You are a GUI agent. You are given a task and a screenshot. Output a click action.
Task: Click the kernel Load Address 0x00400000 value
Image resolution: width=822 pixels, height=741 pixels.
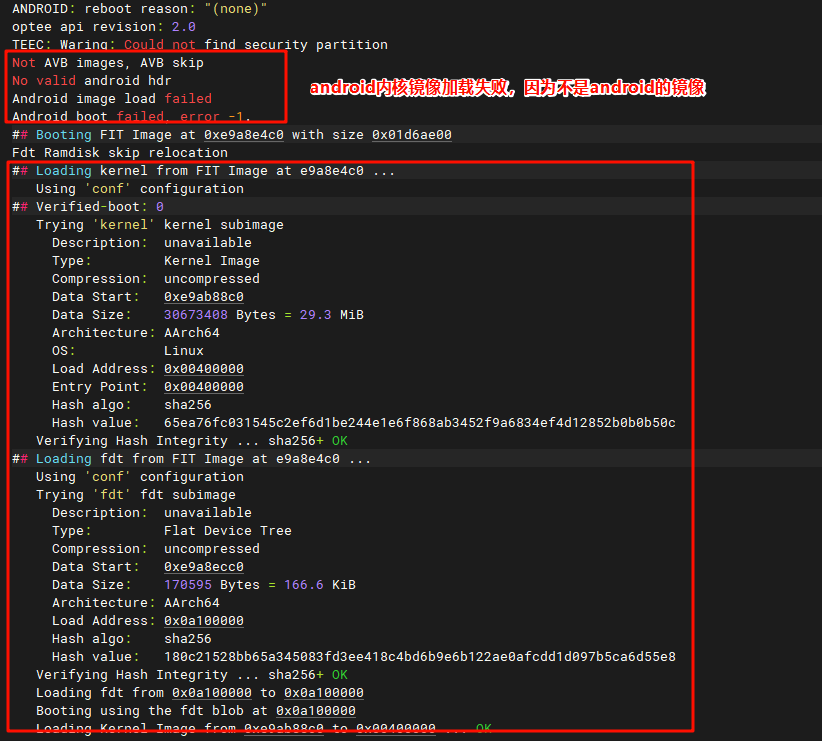(x=203, y=369)
